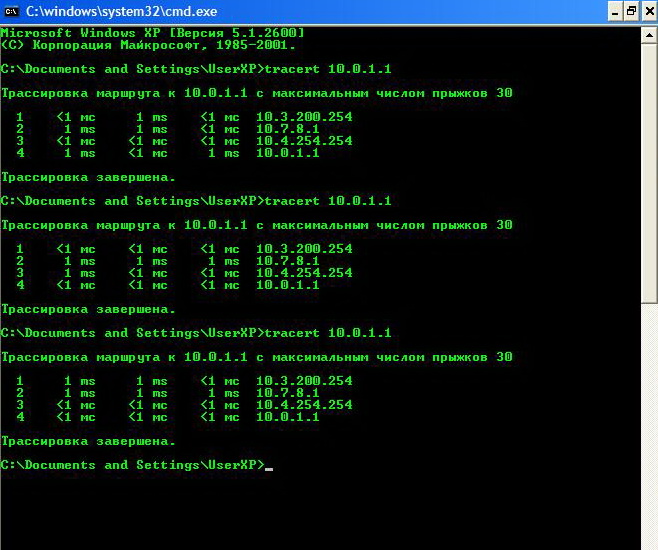Click the second tracert 10.0.1.1 command
The width and height of the screenshot is (658, 550).
coord(328,201)
